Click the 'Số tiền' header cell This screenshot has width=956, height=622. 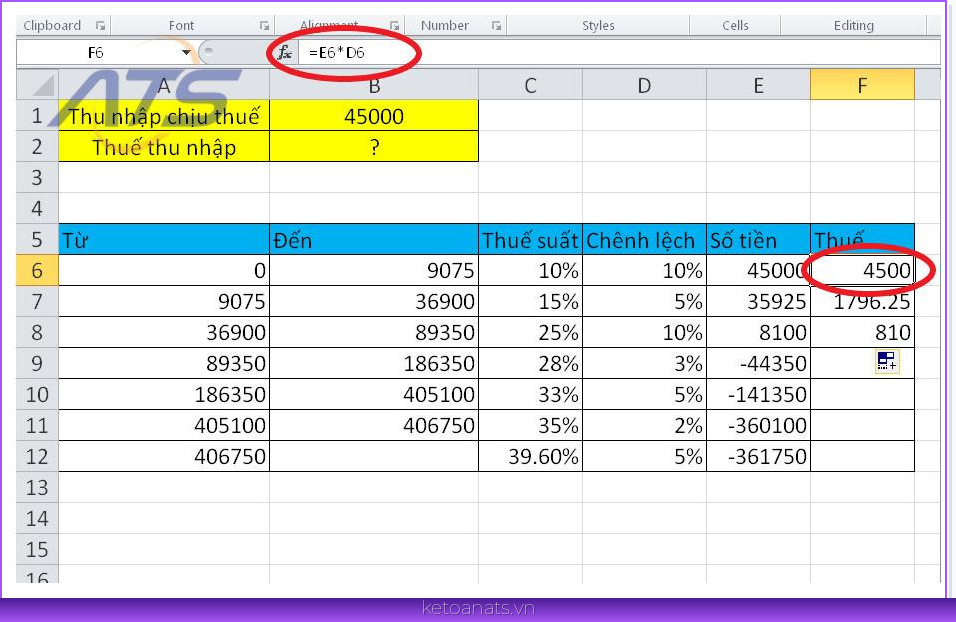758,240
